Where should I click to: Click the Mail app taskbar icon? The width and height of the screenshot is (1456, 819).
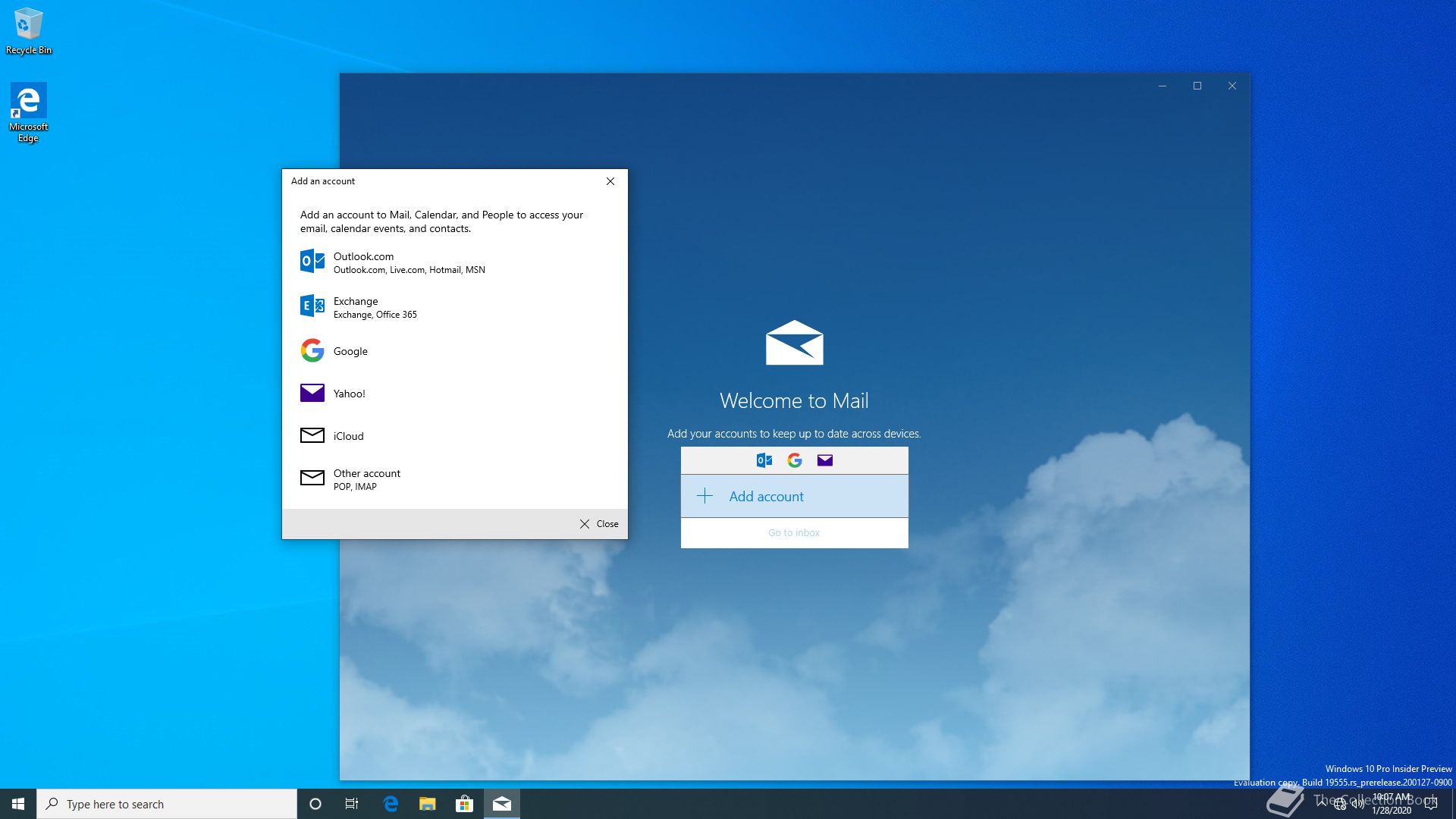click(x=502, y=804)
